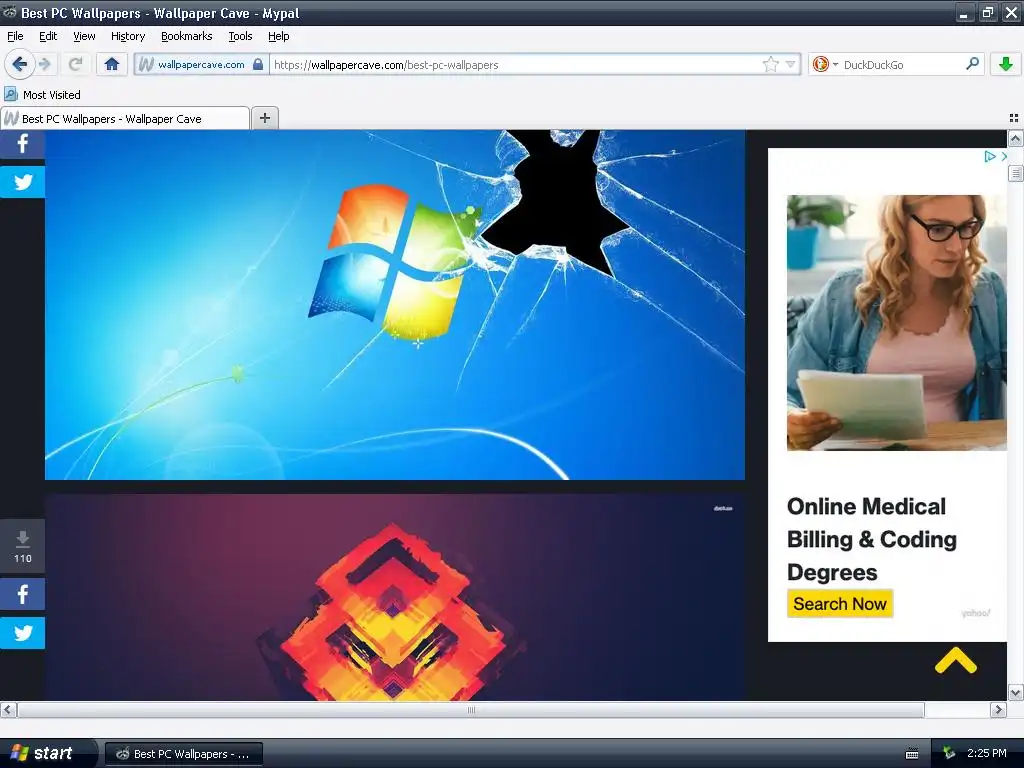Click the AdChoices triangle icon
This screenshot has width=1024, height=768.
click(989, 156)
